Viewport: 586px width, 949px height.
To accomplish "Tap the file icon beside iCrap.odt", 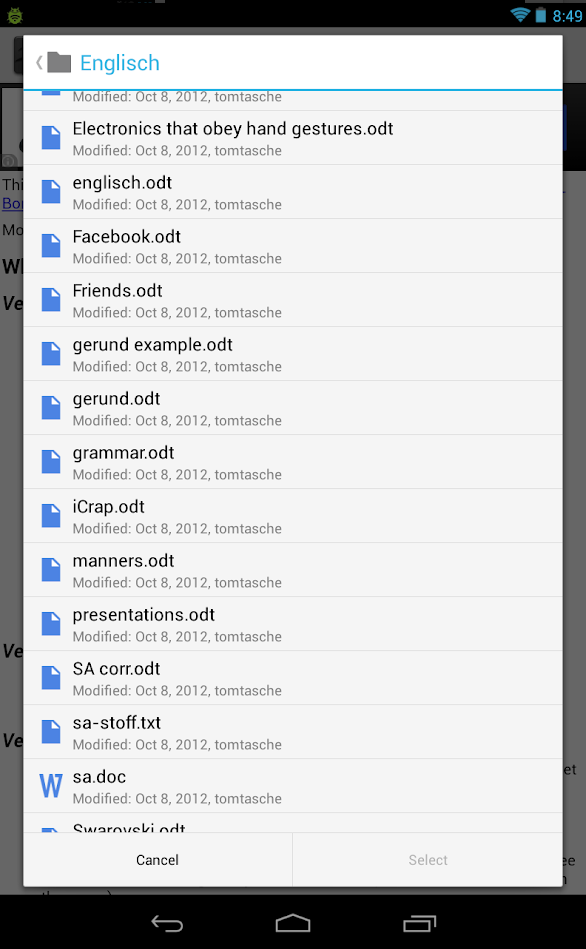I will click(51, 516).
